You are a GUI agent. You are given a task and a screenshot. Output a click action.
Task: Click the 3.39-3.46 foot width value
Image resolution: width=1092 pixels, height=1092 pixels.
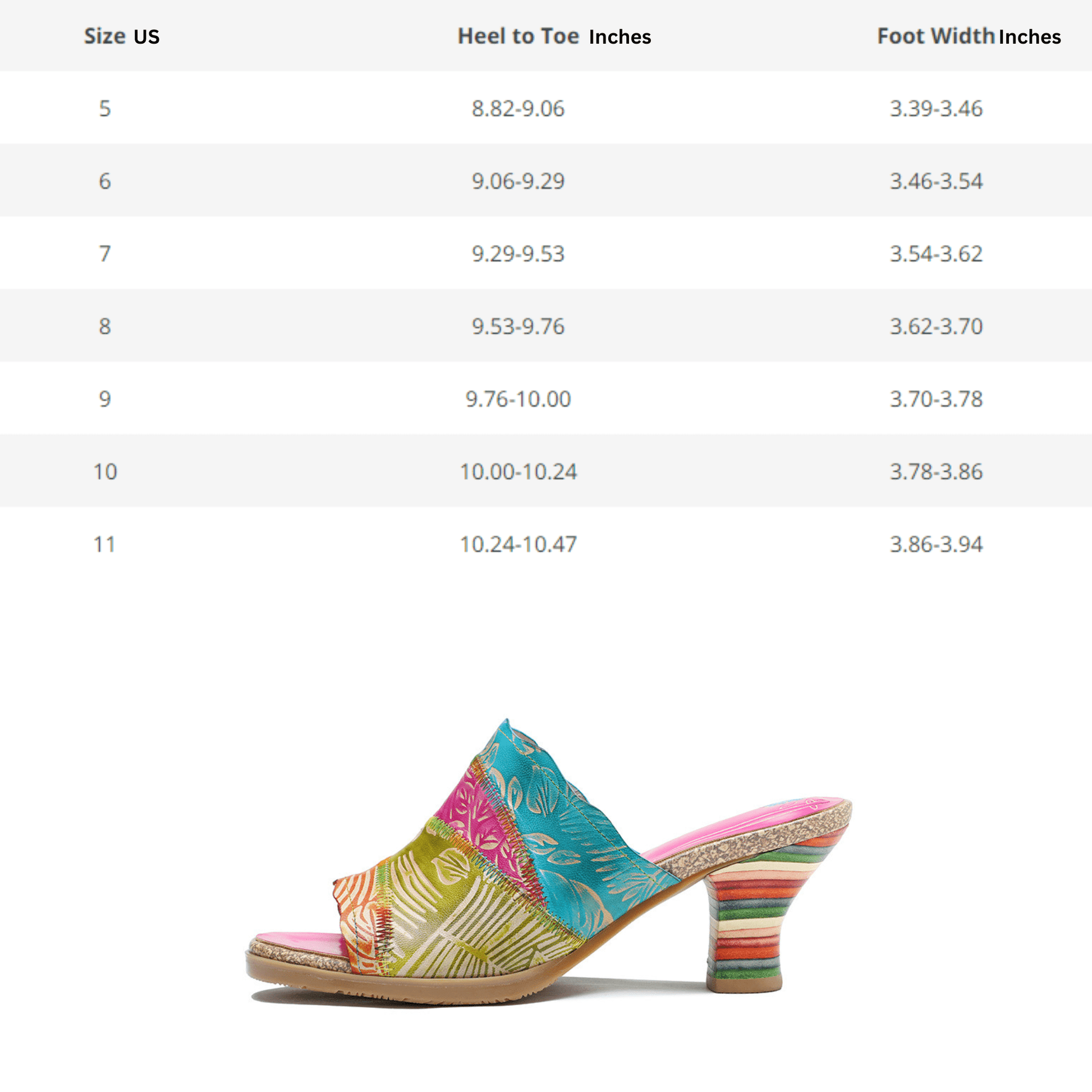pos(936,108)
